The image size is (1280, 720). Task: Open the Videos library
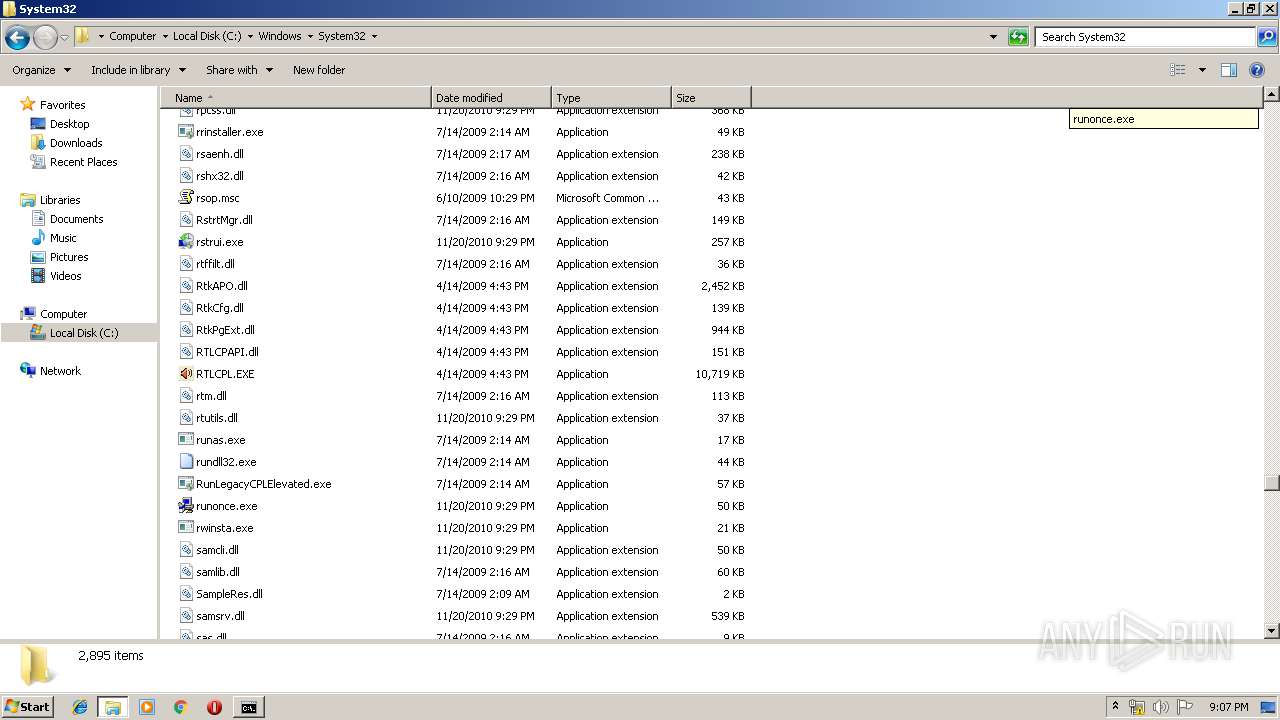coord(65,276)
